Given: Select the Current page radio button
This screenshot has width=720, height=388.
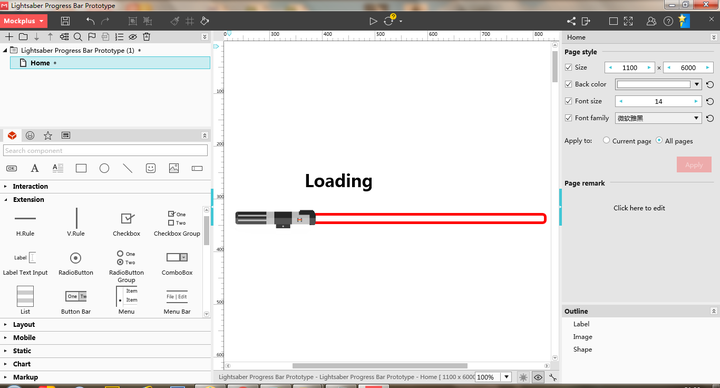Looking at the screenshot, I should coord(606,141).
